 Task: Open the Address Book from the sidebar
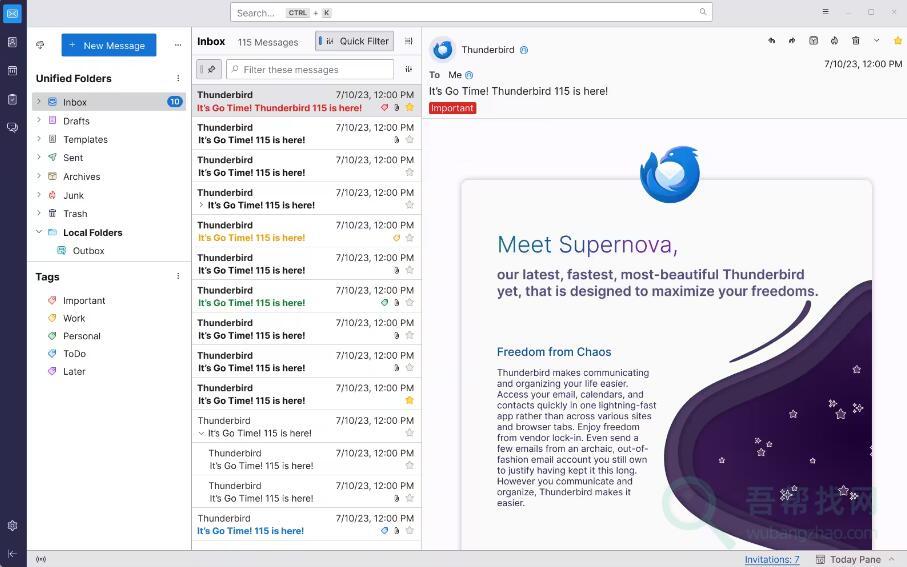12,42
